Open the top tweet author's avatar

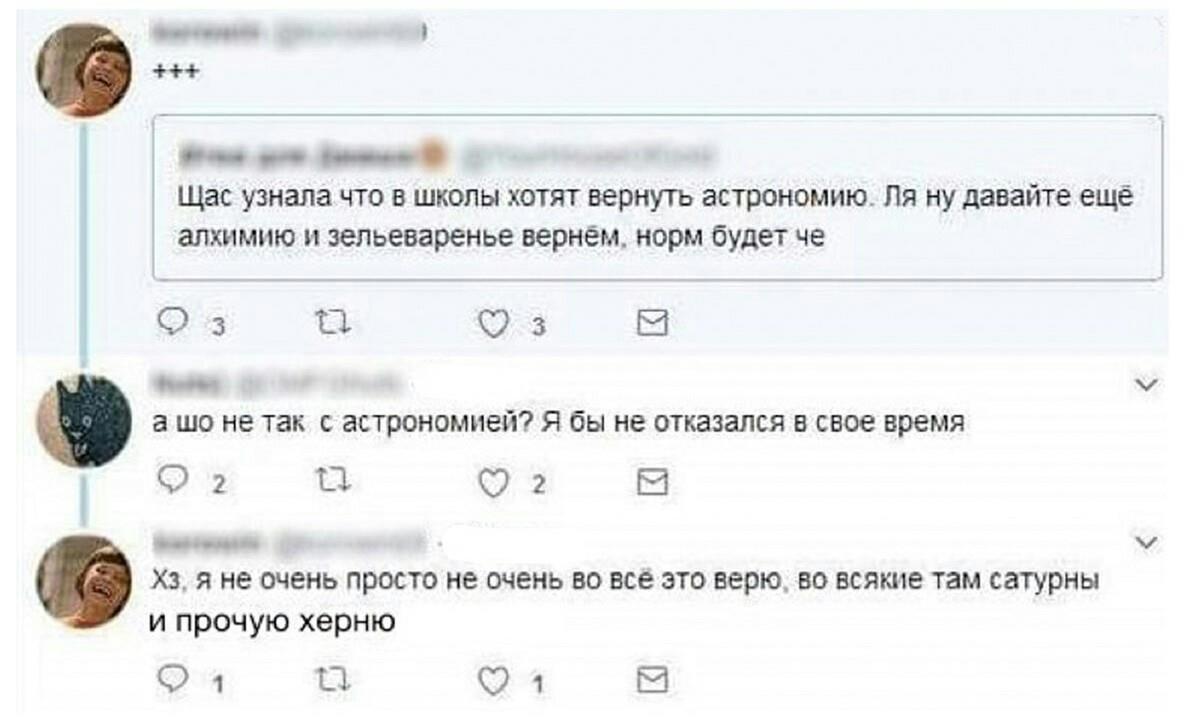coord(84,70)
